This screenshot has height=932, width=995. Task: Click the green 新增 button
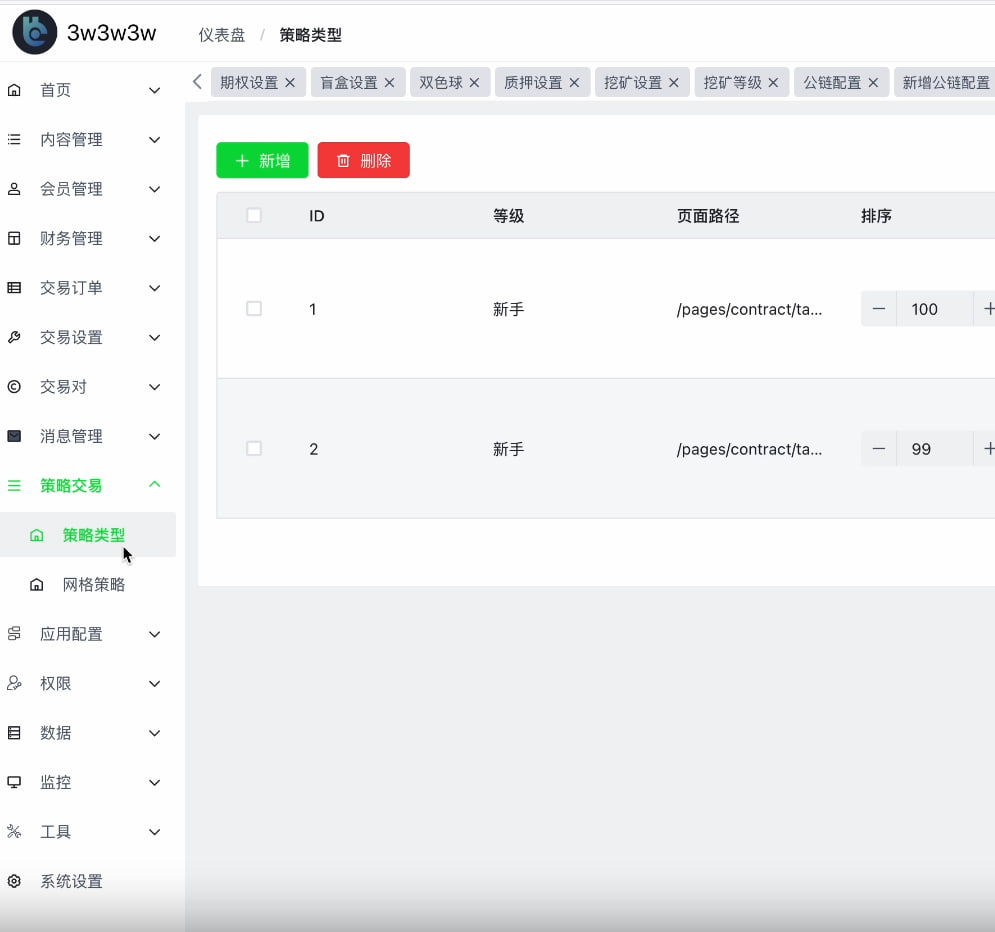(262, 161)
